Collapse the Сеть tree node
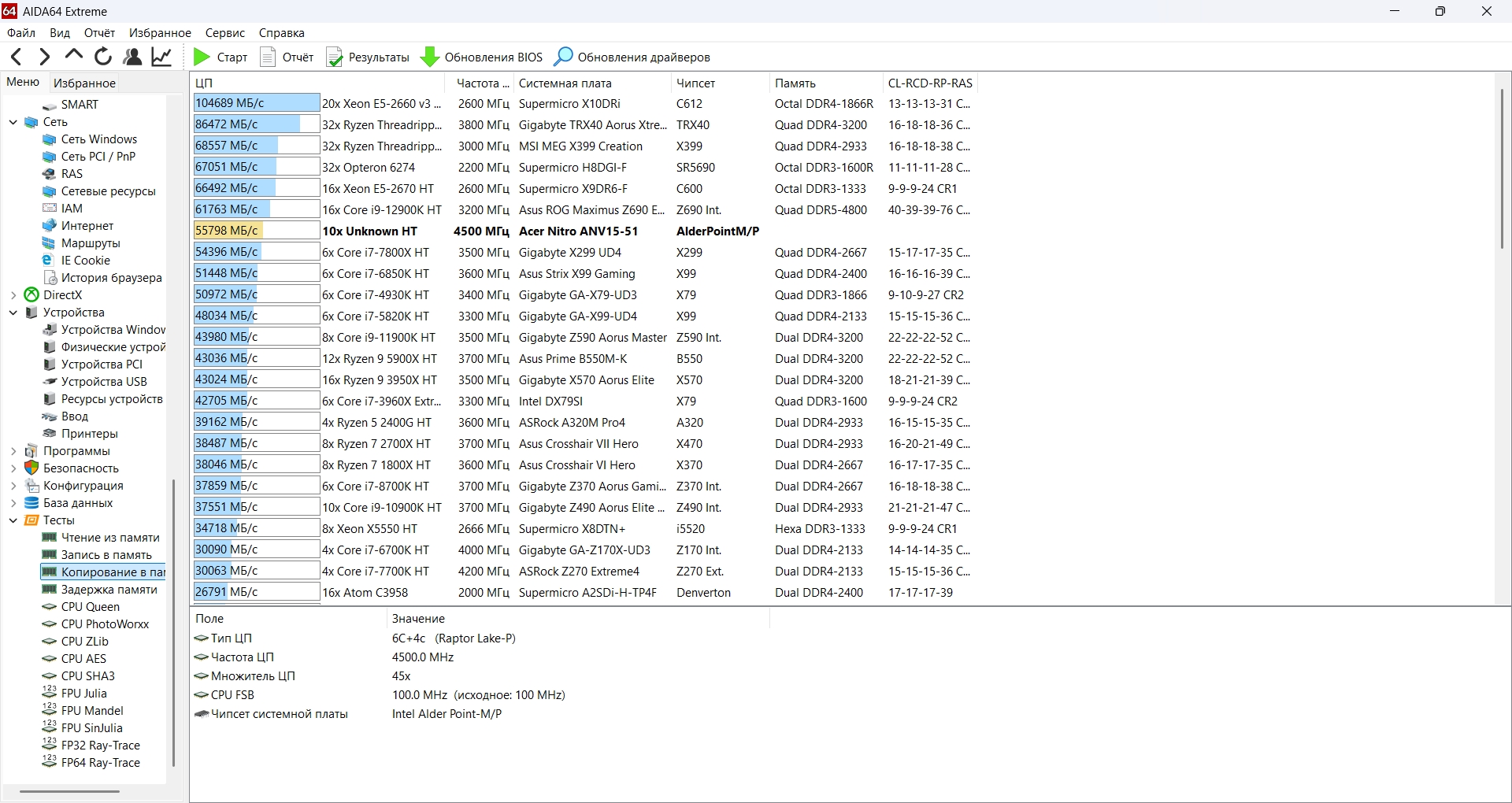 pyautogui.click(x=13, y=122)
